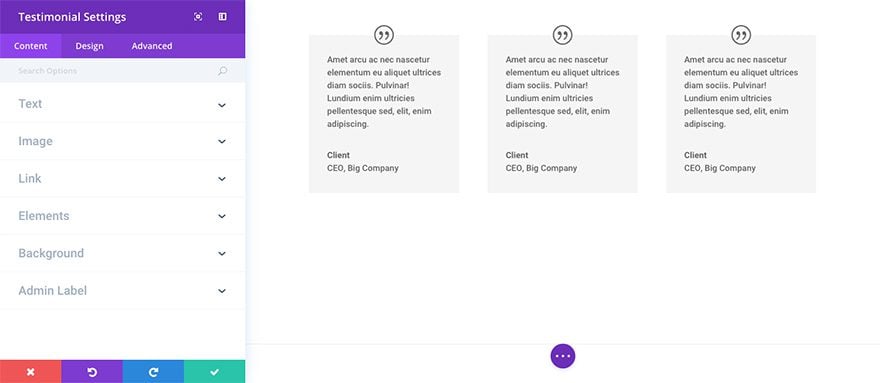Expand the Admin Label section
The image size is (880, 383).
tap(122, 291)
